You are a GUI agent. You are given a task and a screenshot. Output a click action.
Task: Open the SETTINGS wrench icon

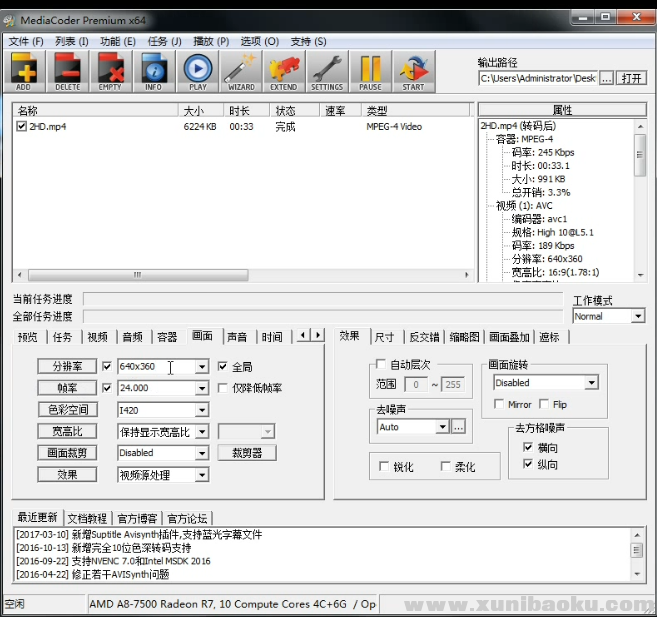(x=326, y=70)
